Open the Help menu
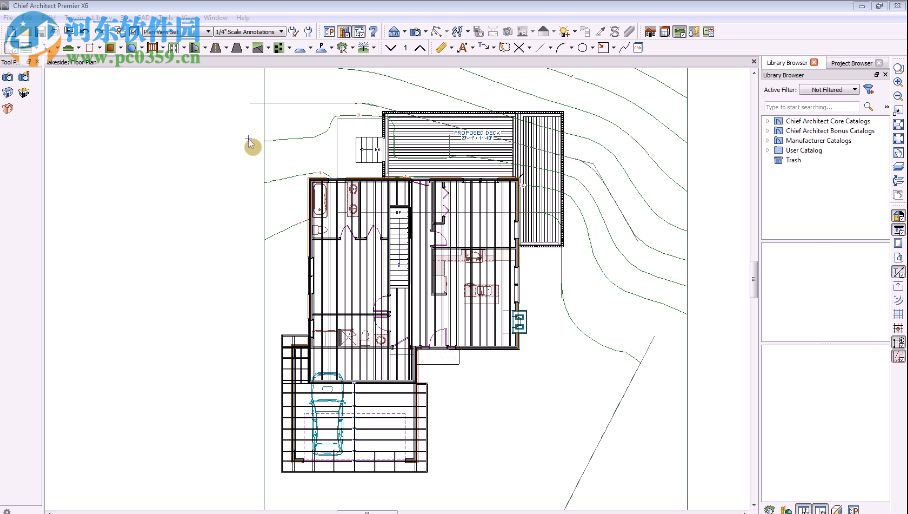 [243, 18]
